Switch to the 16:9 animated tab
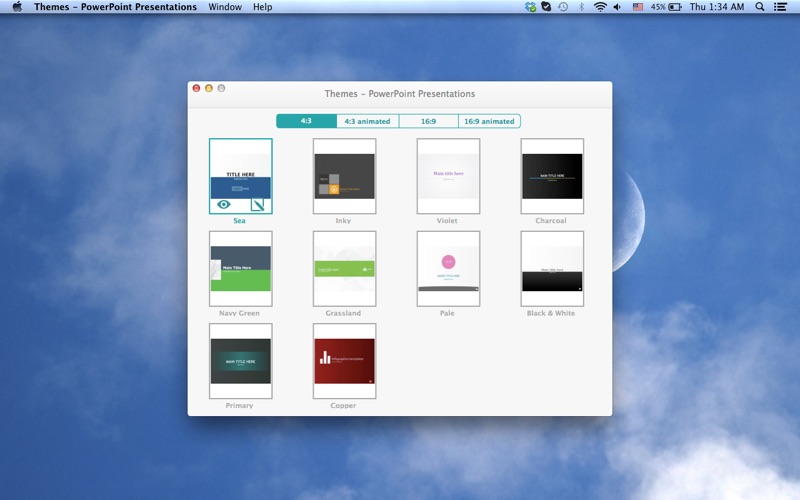 tap(489, 121)
